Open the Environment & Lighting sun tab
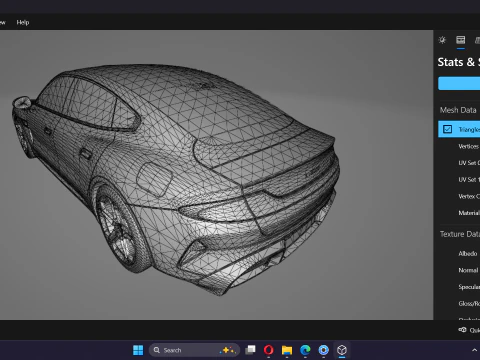The image size is (480, 360). 442,40
